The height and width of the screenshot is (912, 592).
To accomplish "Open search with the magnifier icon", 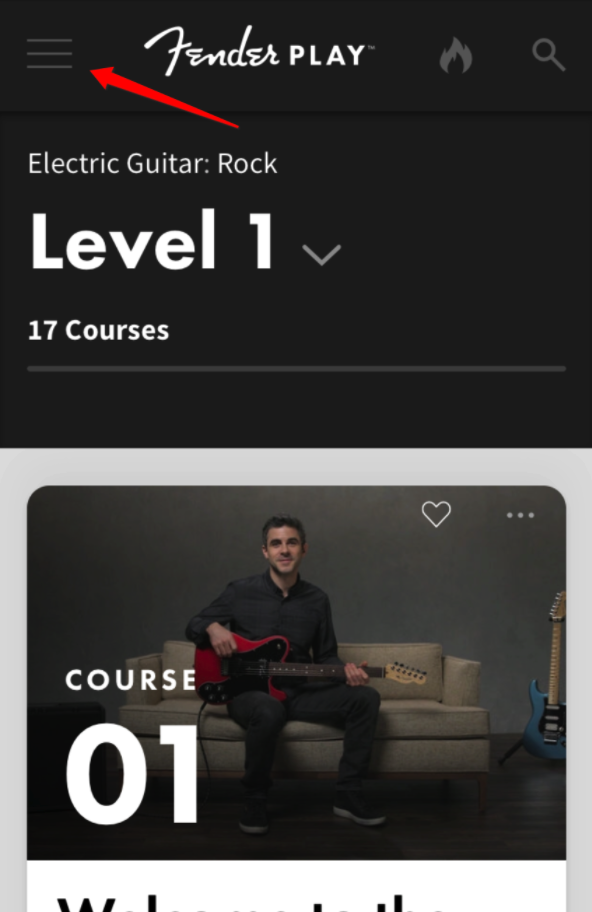I will (x=548, y=55).
